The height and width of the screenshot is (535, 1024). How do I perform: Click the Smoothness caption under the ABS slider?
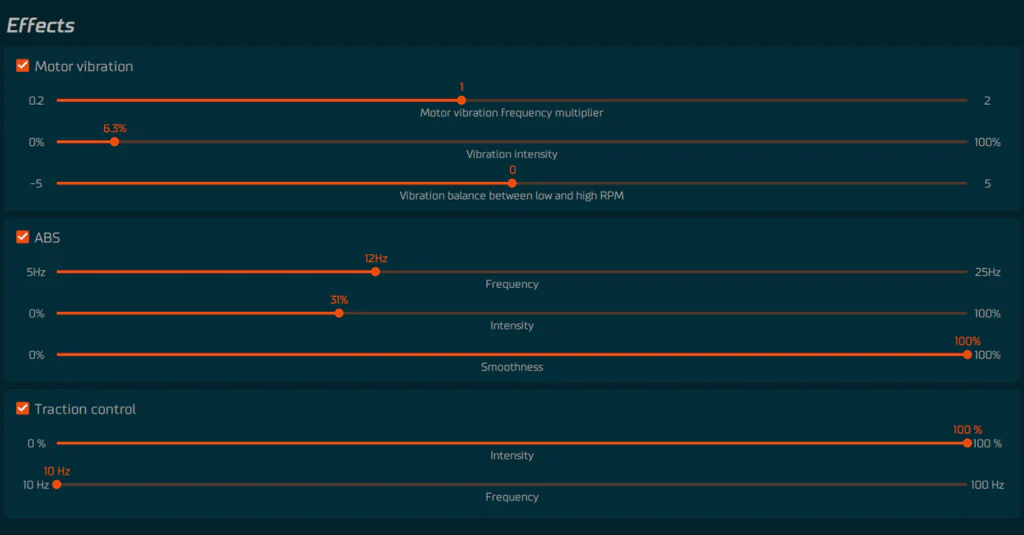point(512,367)
